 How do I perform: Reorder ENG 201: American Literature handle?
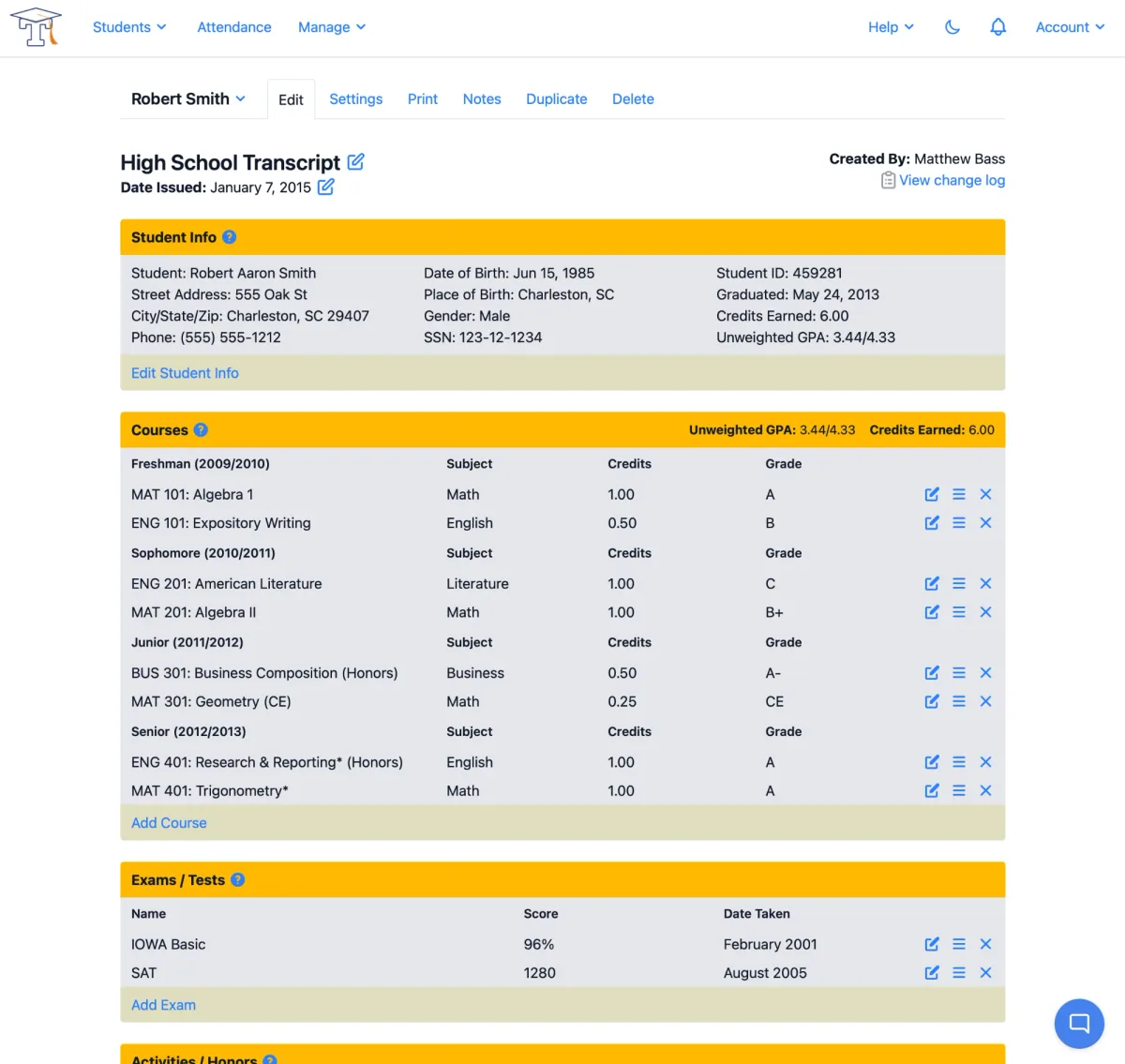959,583
